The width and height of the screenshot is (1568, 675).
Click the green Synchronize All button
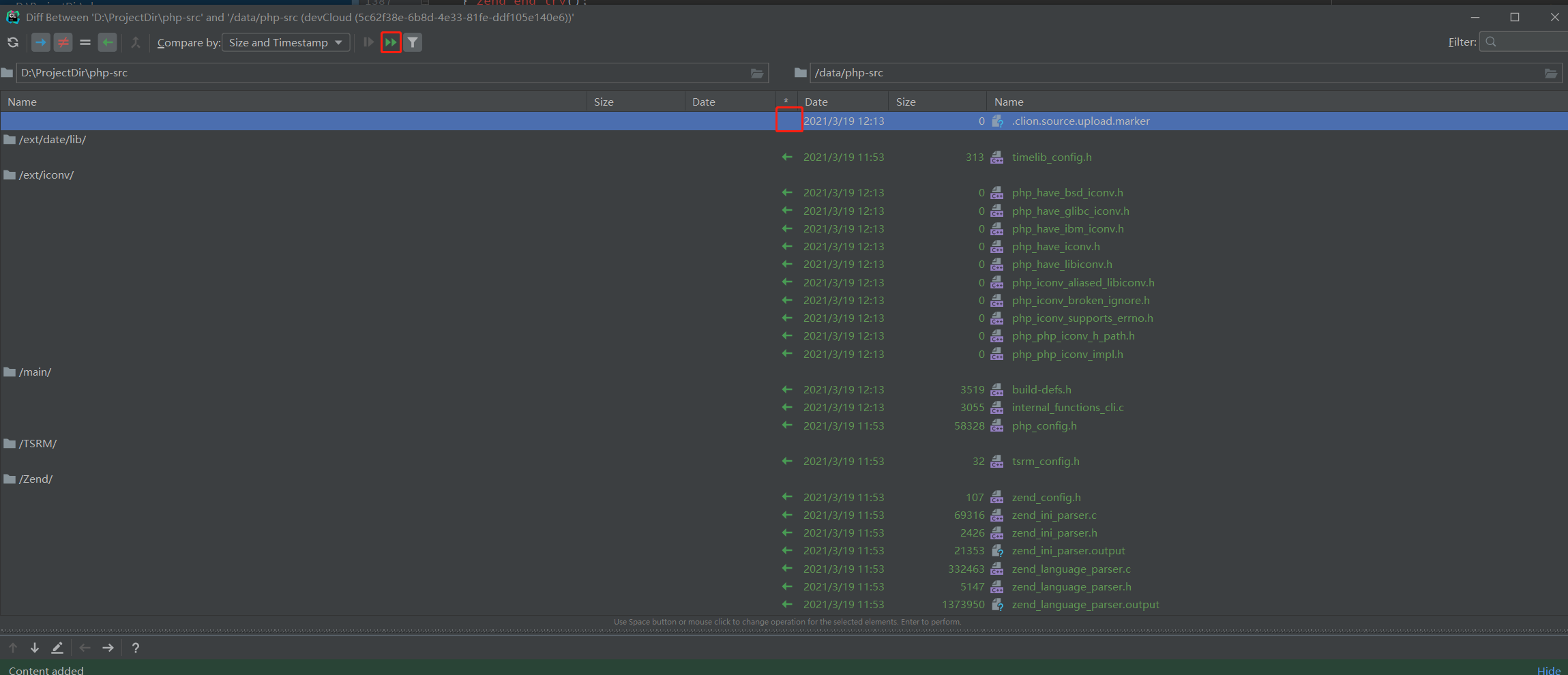[391, 42]
